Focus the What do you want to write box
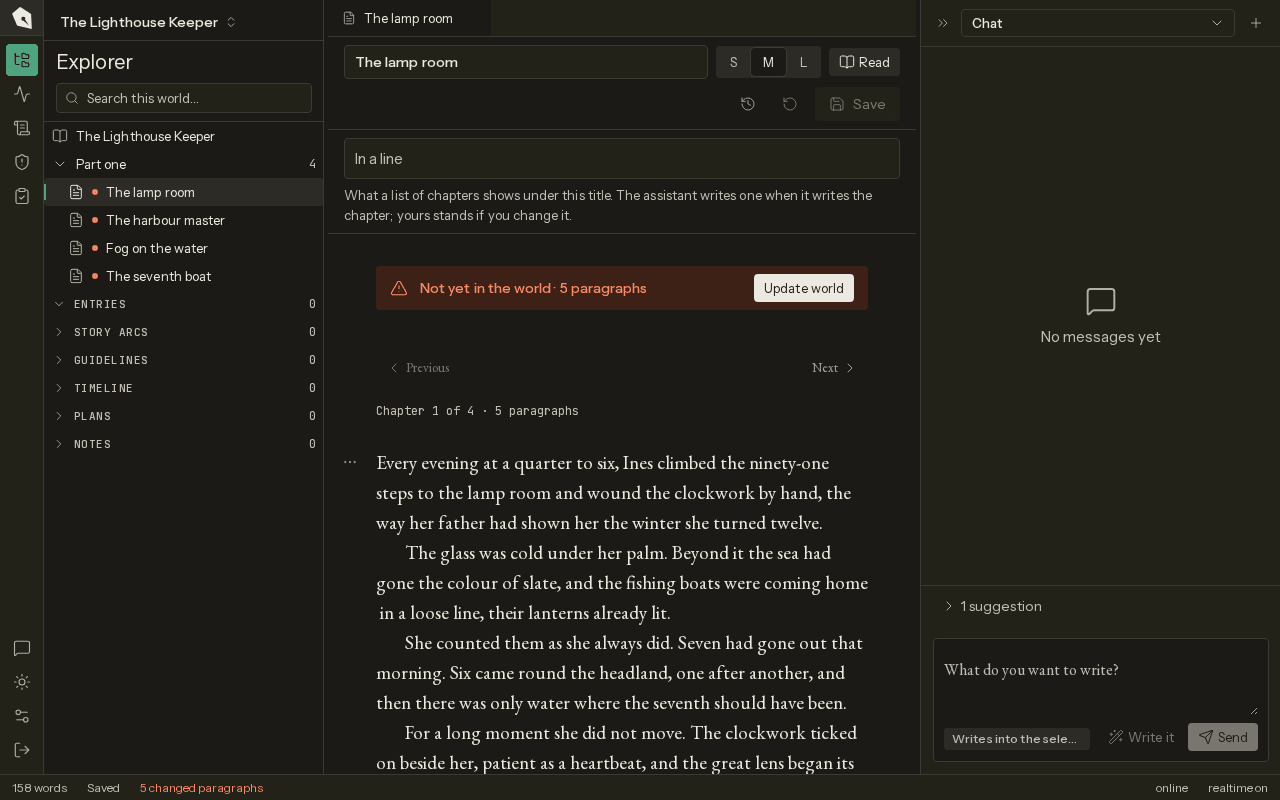The image size is (1280, 800). (1100, 681)
